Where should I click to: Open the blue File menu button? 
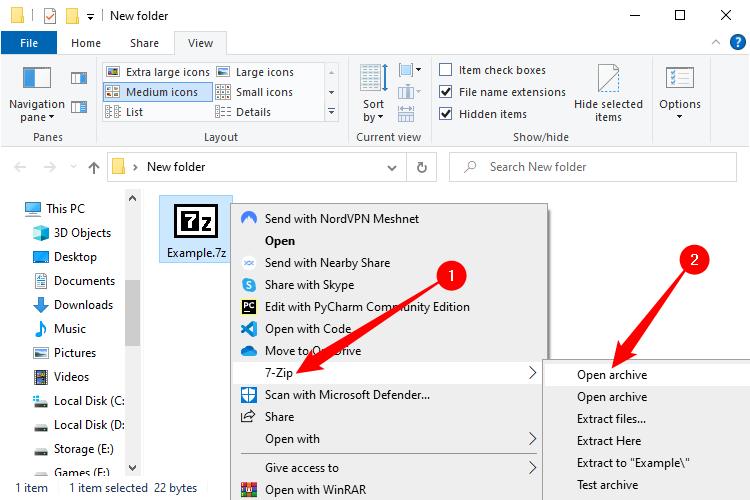[x=29, y=43]
